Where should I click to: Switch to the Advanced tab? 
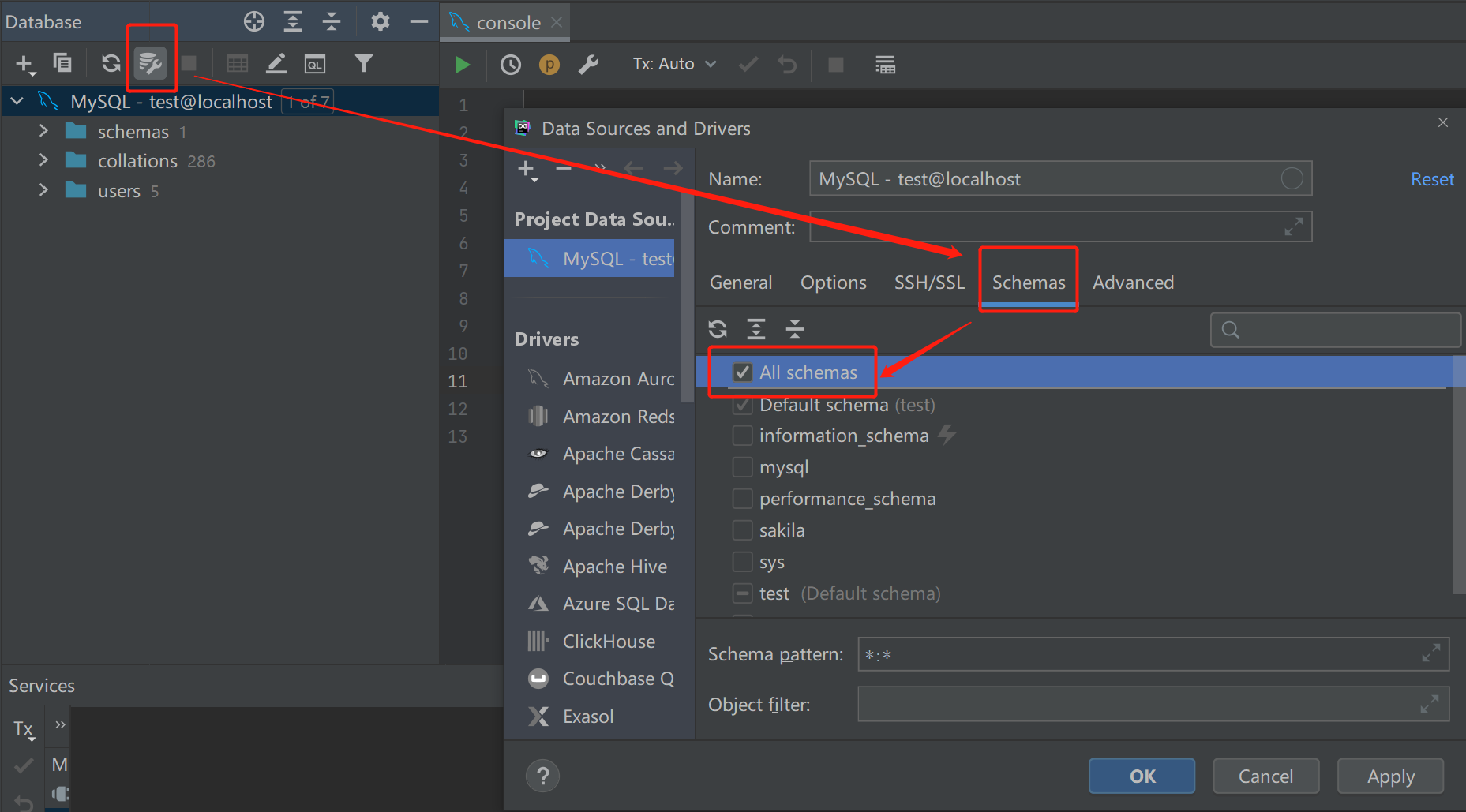point(1133,283)
